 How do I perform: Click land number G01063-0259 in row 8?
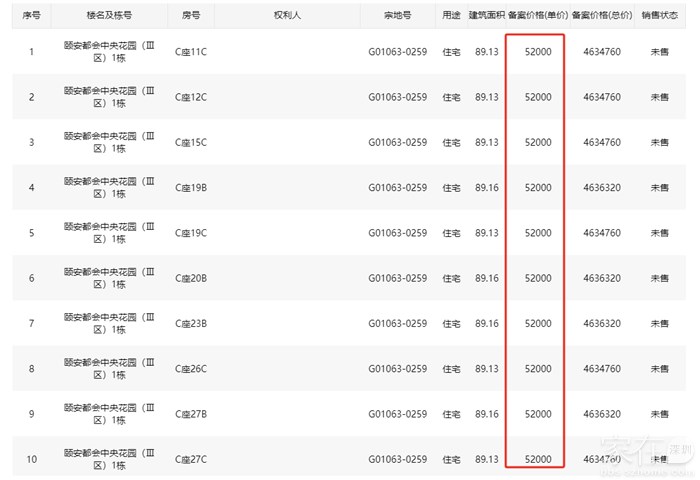click(397, 369)
